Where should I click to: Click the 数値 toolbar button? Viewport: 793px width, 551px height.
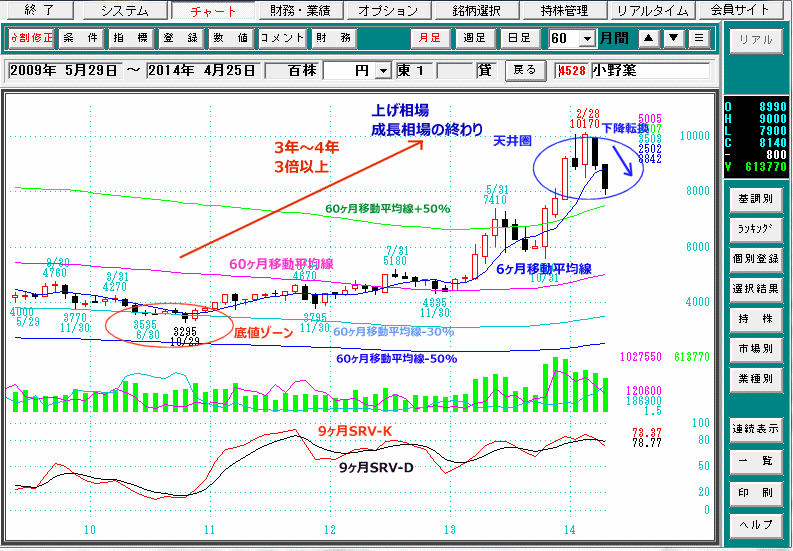click(232, 38)
